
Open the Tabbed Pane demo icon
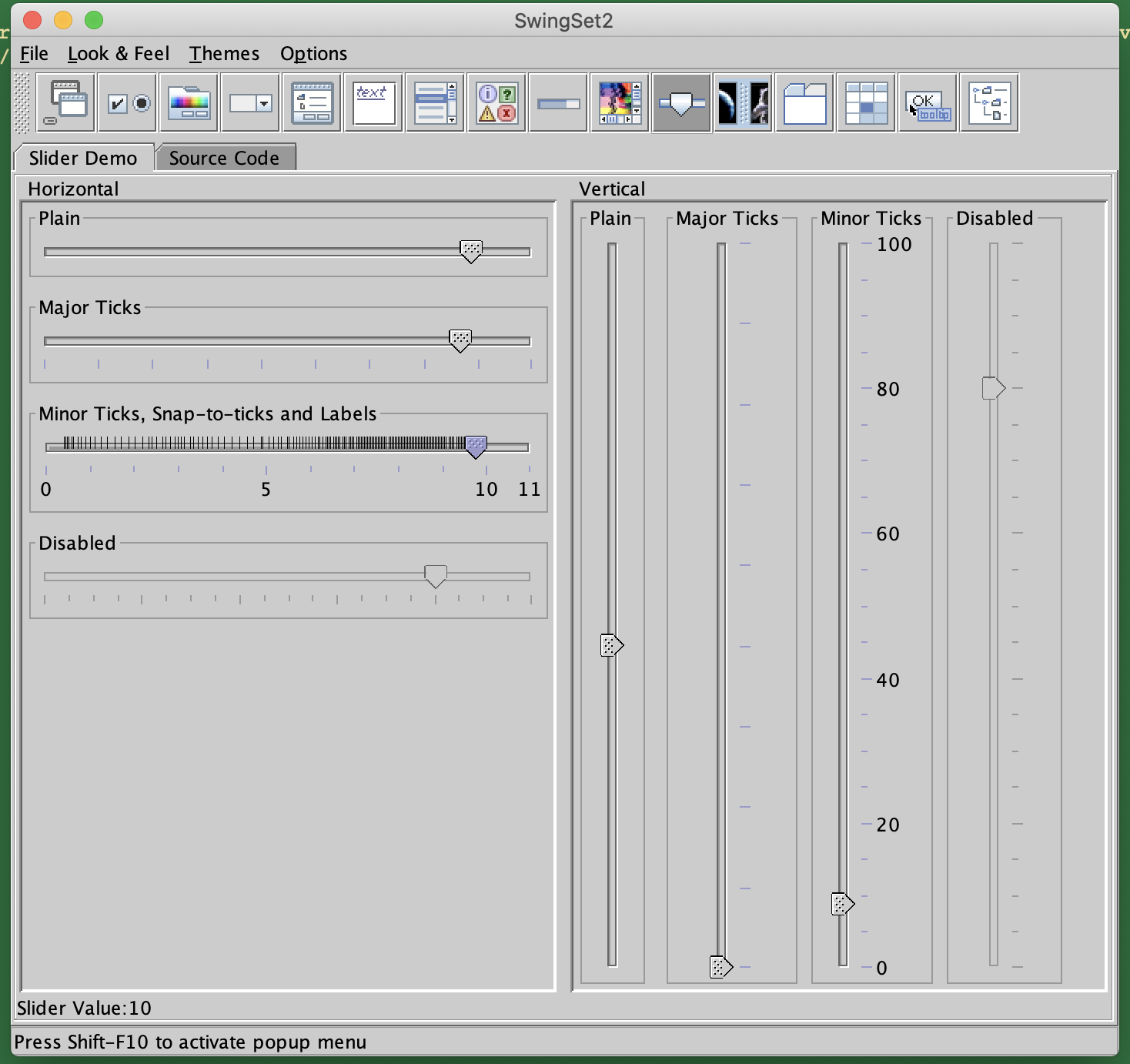click(x=804, y=103)
